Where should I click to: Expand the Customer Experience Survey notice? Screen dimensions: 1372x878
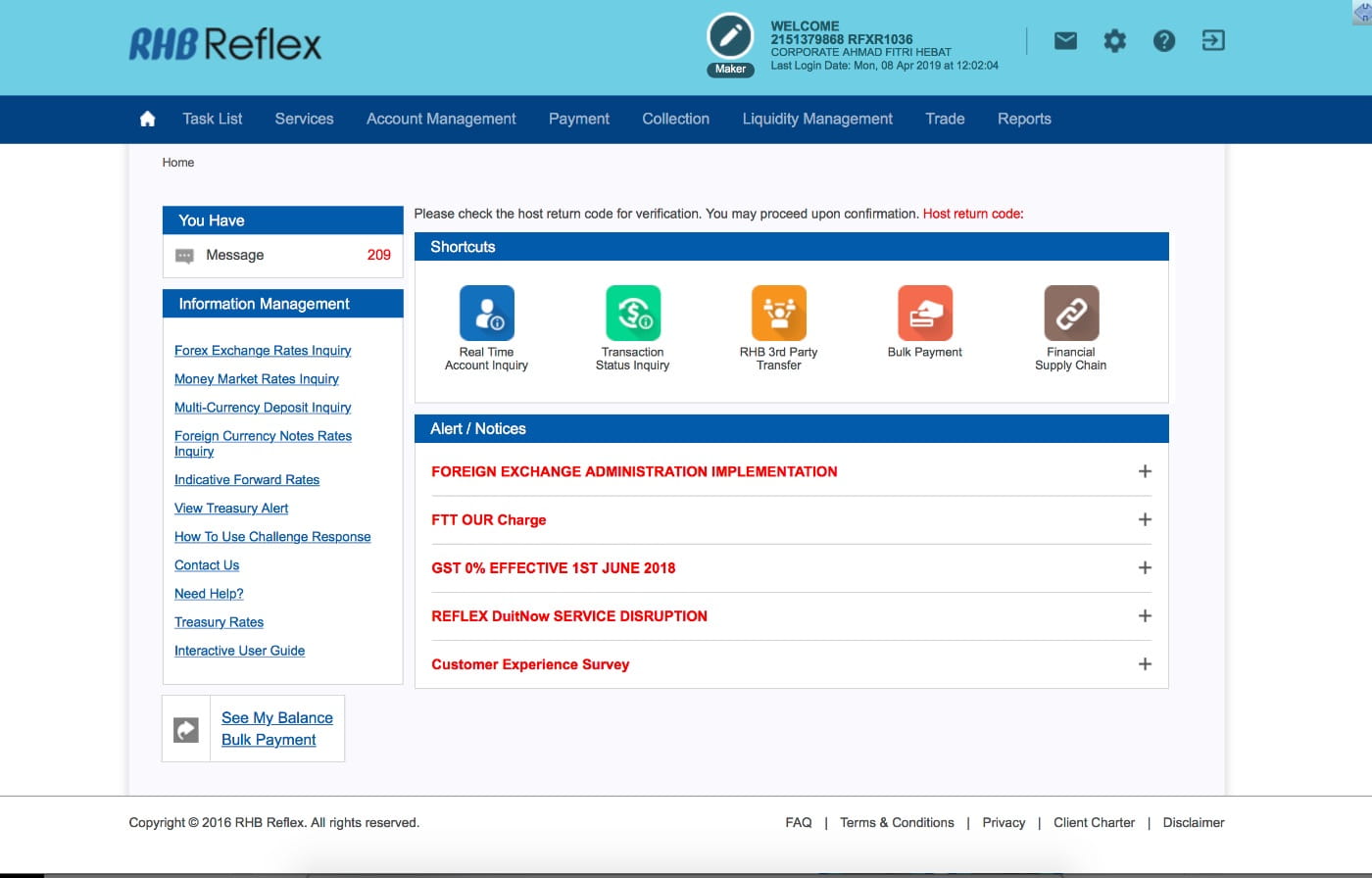coord(1144,663)
